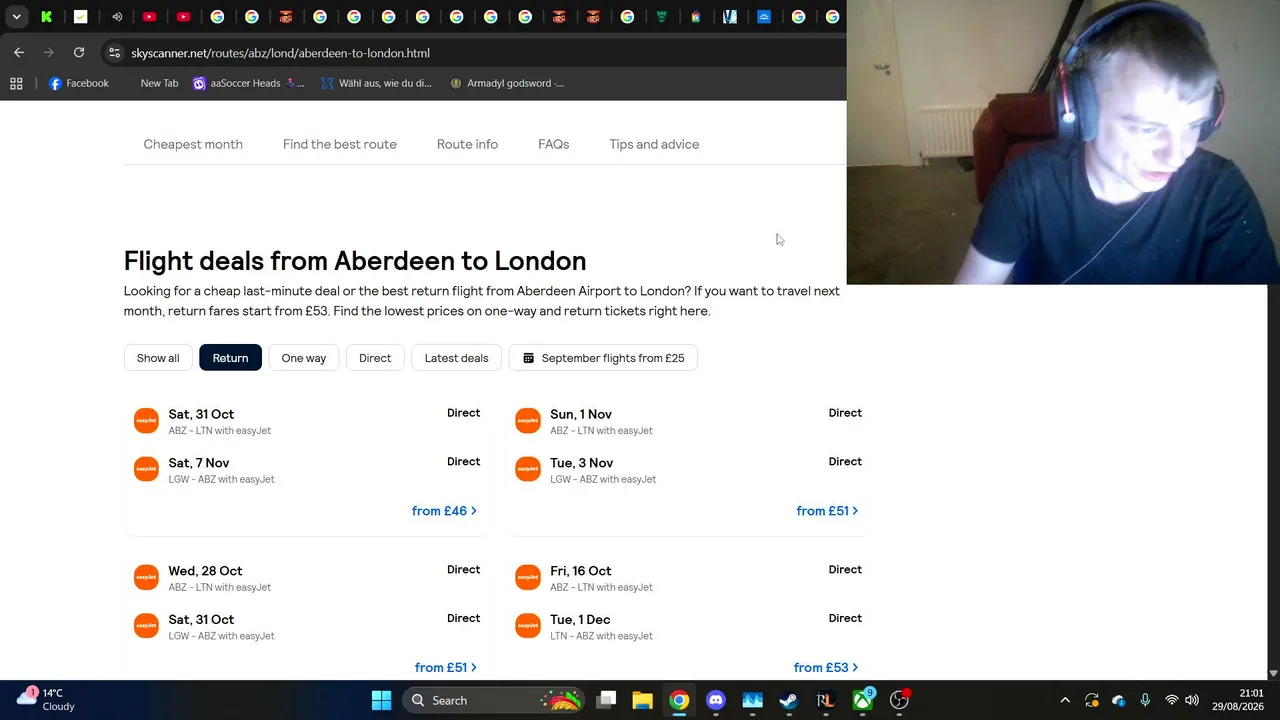
Task: Select the Latest deals filter chip
Action: coord(456,358)
